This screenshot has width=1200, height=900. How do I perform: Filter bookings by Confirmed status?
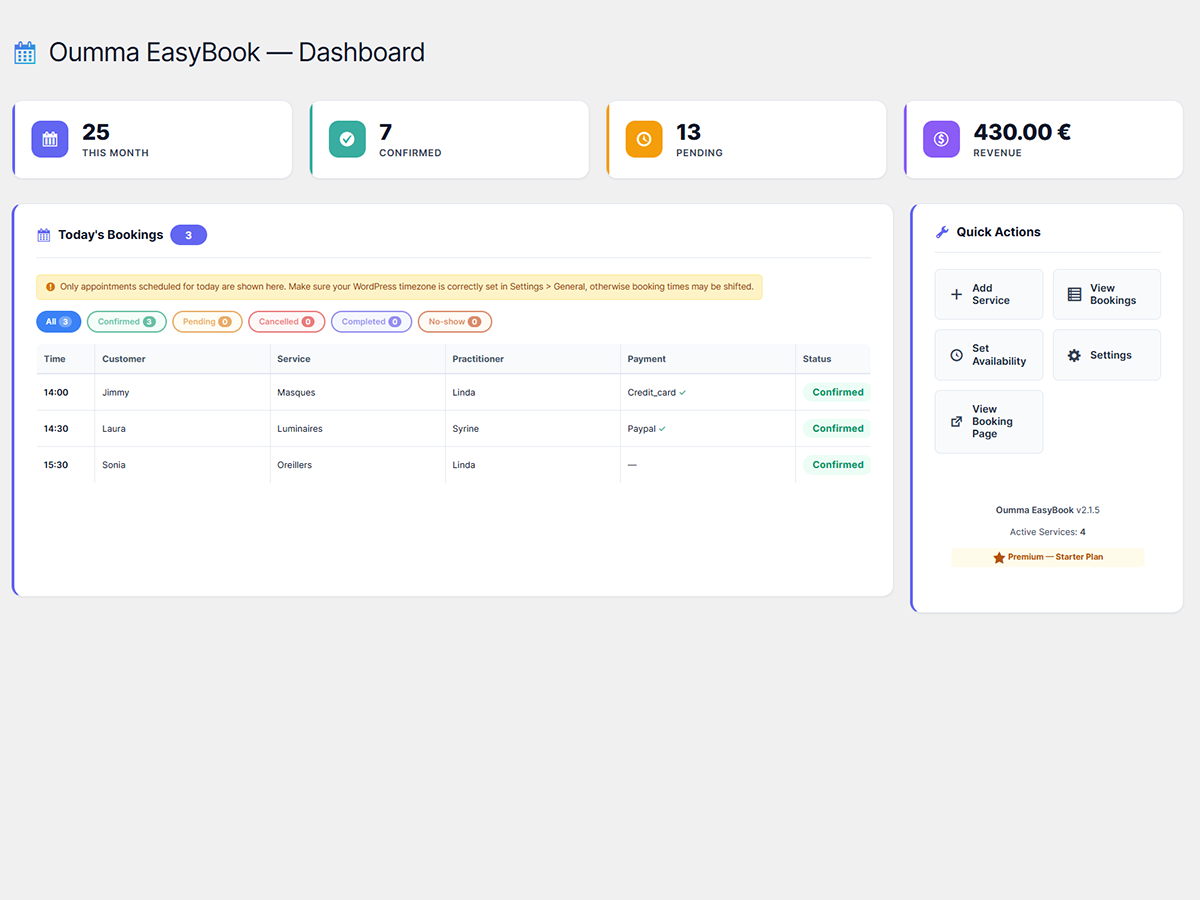(126, 322)
